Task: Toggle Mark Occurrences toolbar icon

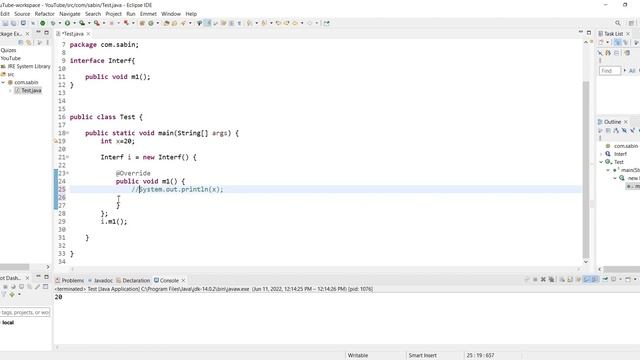Action: click(x=207, y=23)
